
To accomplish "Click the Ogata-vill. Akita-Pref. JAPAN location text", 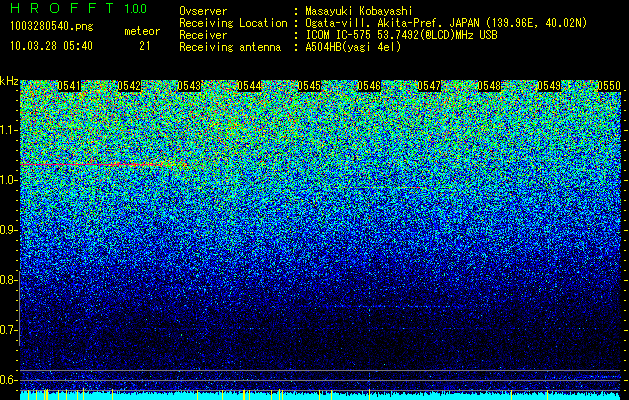I will click(446, 24).
